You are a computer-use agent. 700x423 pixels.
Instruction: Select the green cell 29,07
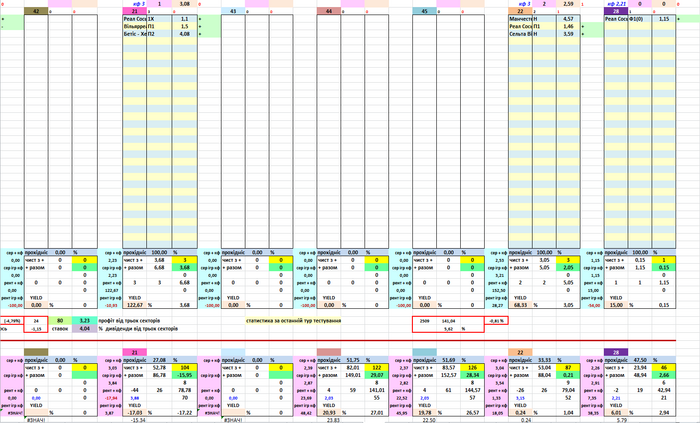click(x=377, y=375)
